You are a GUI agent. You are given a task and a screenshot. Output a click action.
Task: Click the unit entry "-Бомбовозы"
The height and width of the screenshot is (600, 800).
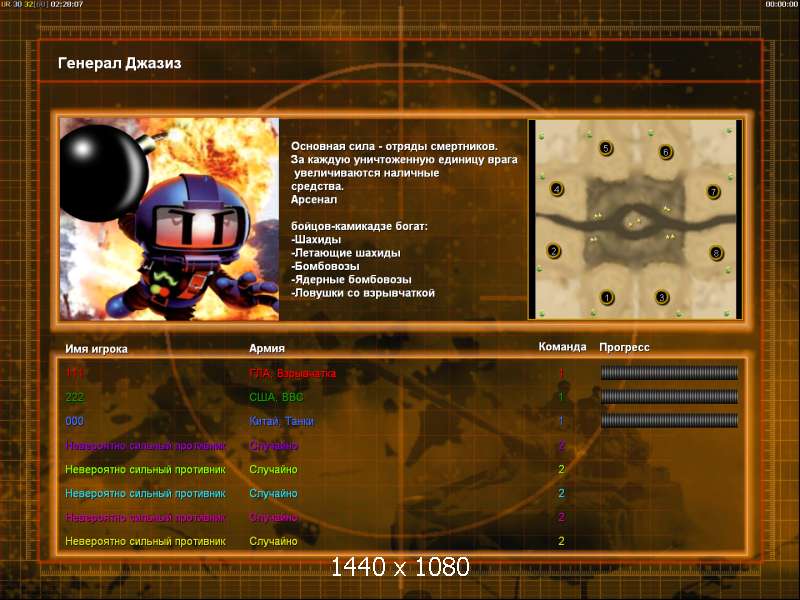pyautogui.click(x=325, y=266)
